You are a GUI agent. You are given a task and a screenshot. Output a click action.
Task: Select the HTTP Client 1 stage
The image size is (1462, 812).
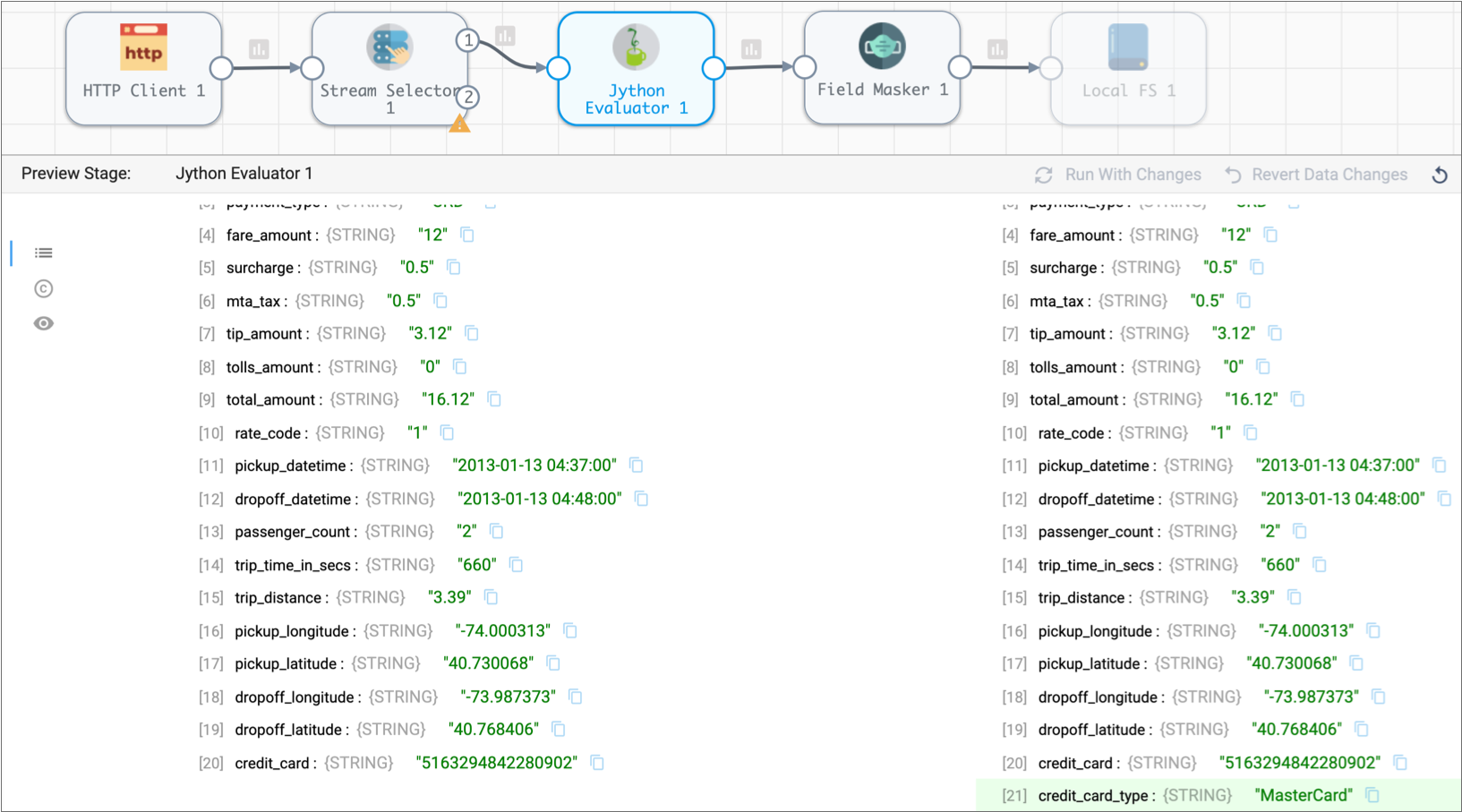pos(143,68)
